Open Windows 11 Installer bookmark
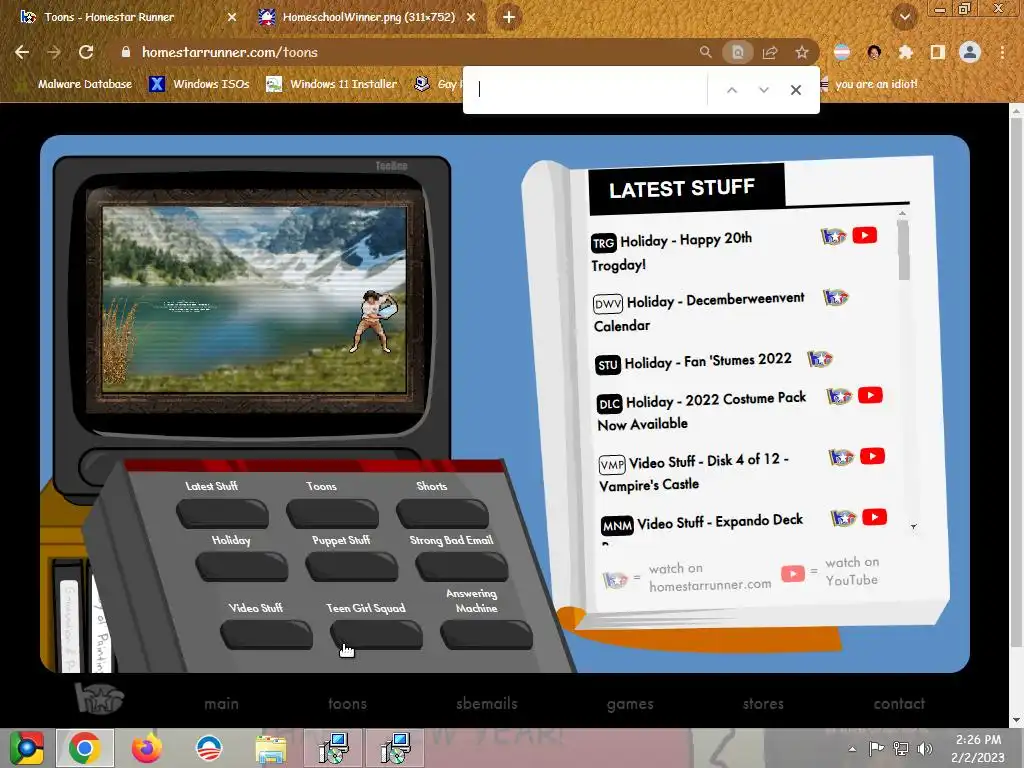The height and width of the screenshot is (768, 1024). point(332,84)
